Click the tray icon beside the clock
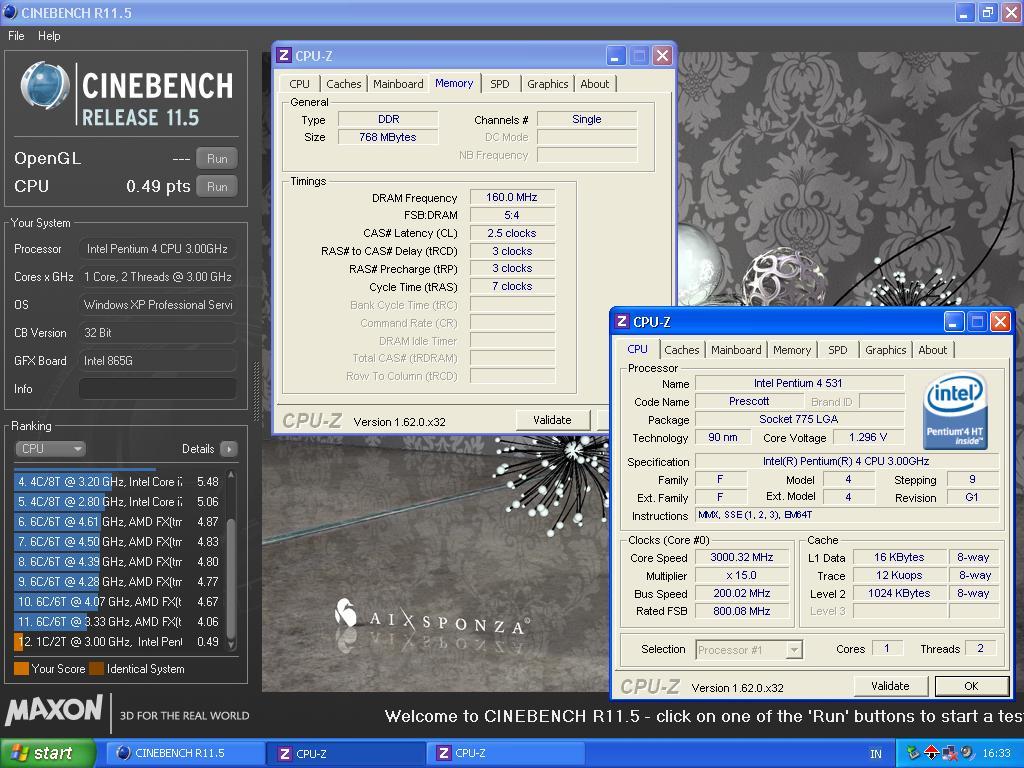1024x768 pixels. [x=966, y=753]
